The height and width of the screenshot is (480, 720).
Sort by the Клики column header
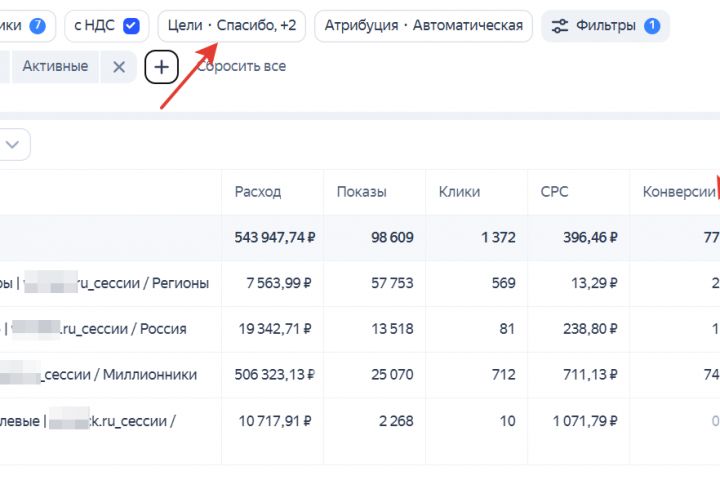[459, 192]
